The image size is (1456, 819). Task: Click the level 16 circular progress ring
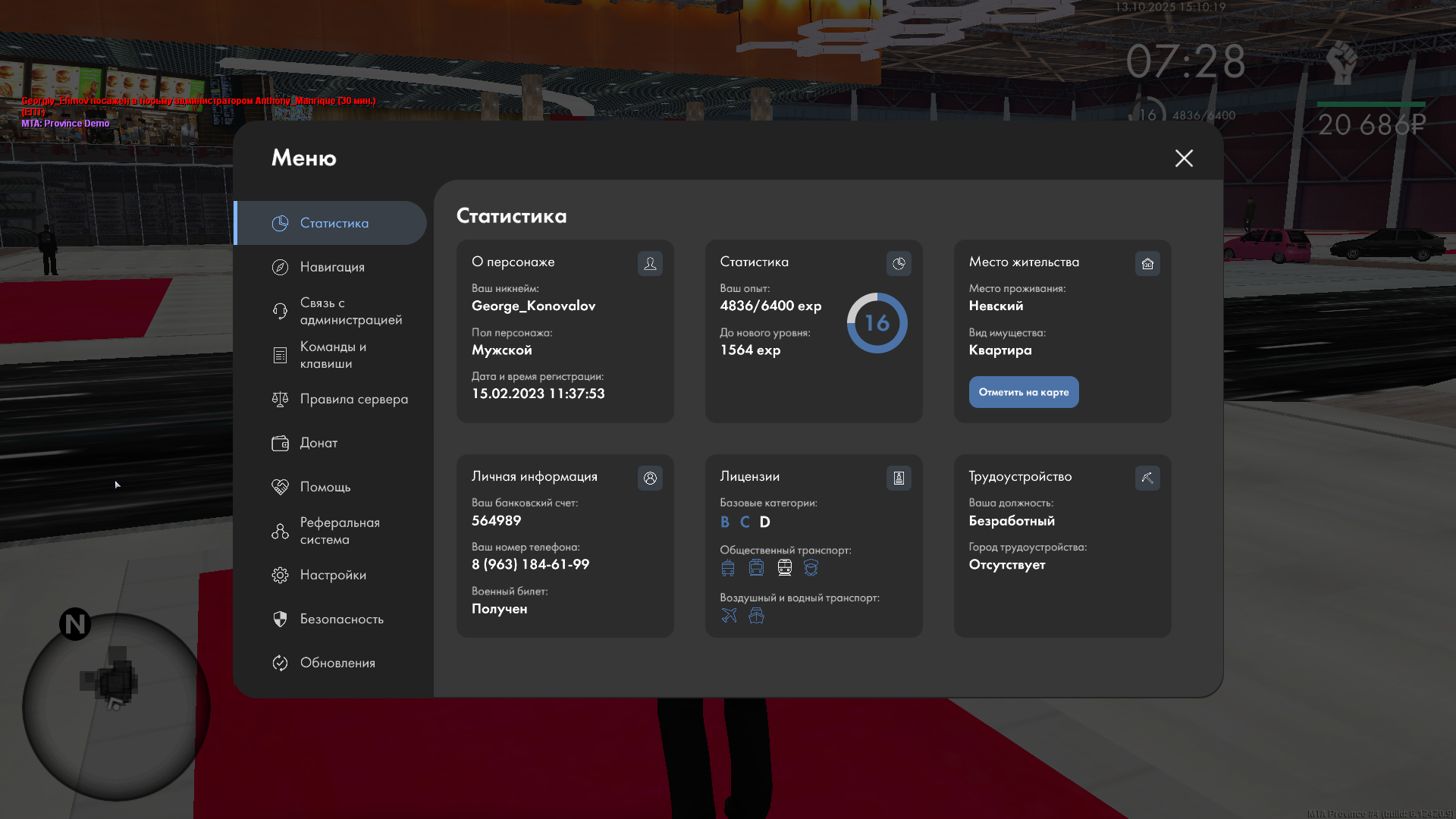click(877, 323)
